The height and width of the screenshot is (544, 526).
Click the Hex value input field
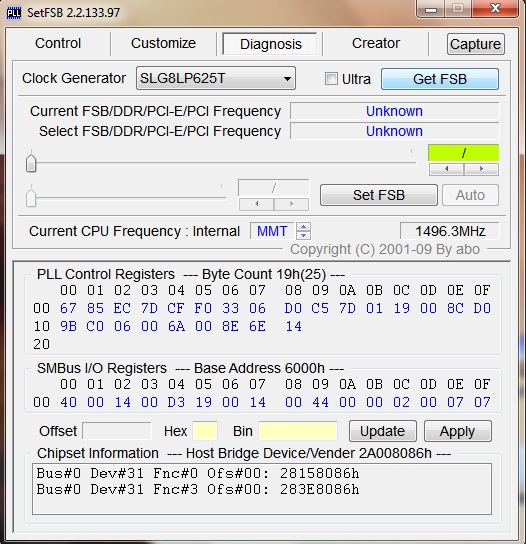pyautogui.click(x=205, y=431)
